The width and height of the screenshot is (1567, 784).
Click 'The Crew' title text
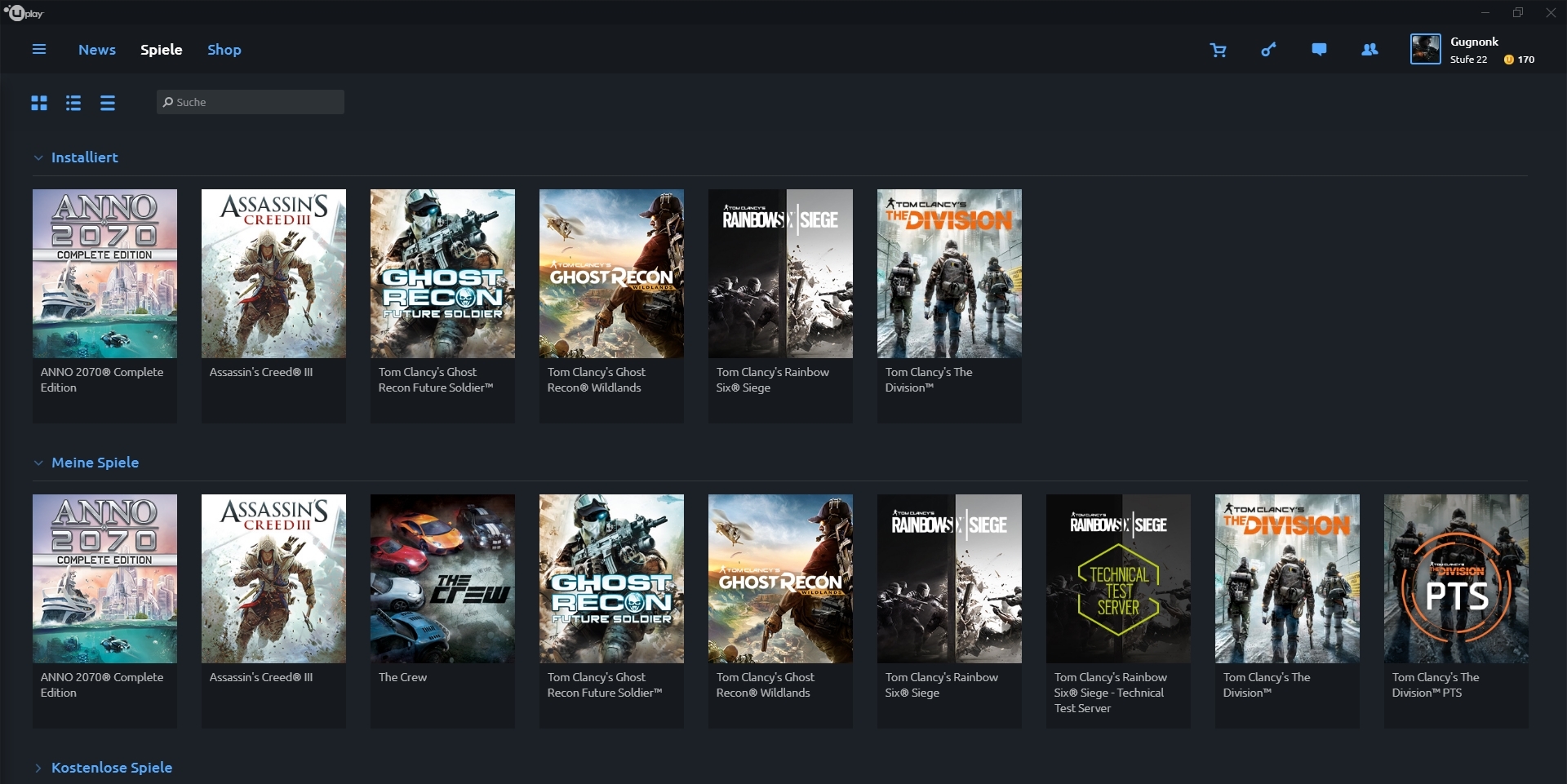402,677
